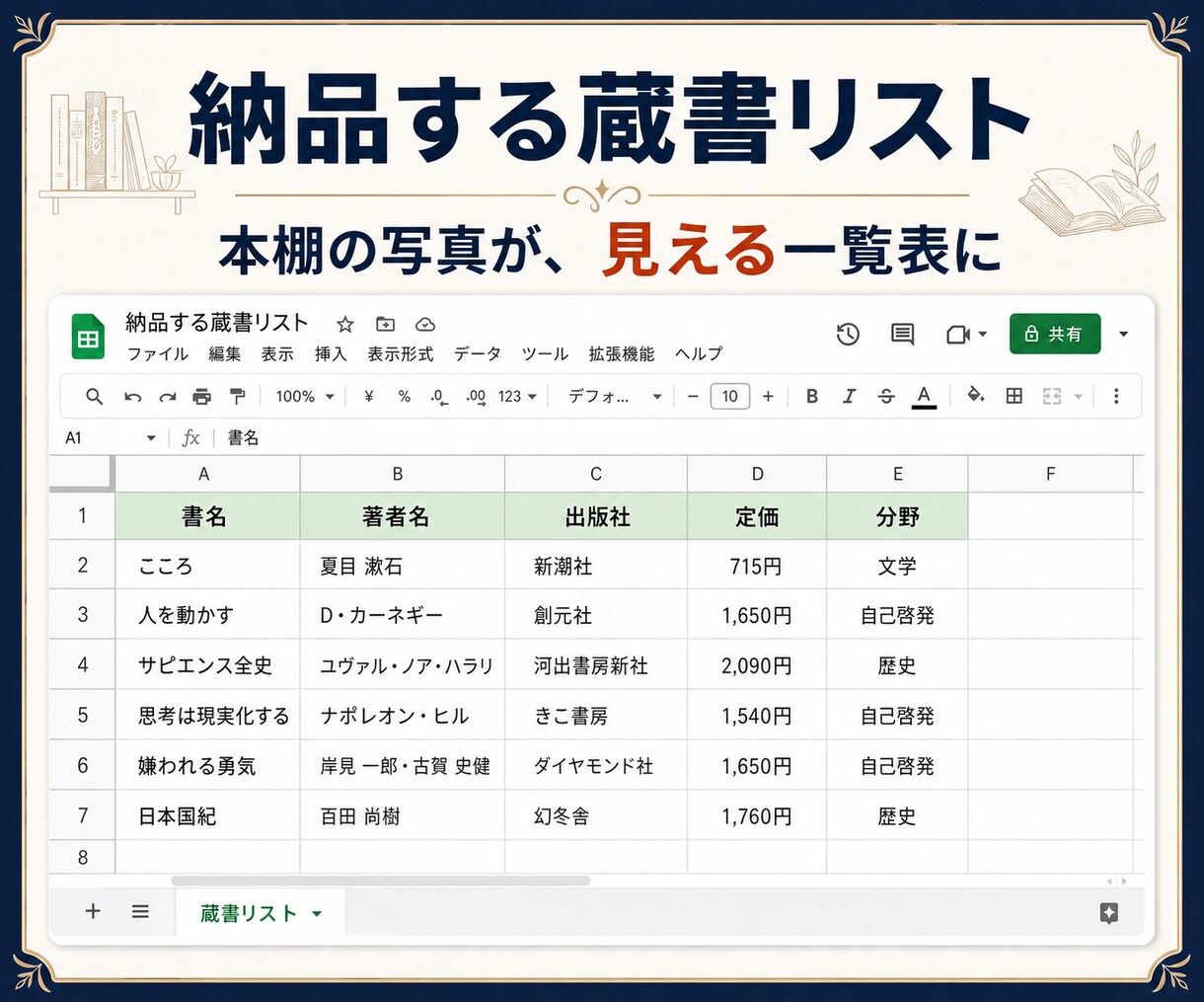The image size is (1204, 1002).
Task: Click the Explore sparkle icon
Action: click(1108, 913)
